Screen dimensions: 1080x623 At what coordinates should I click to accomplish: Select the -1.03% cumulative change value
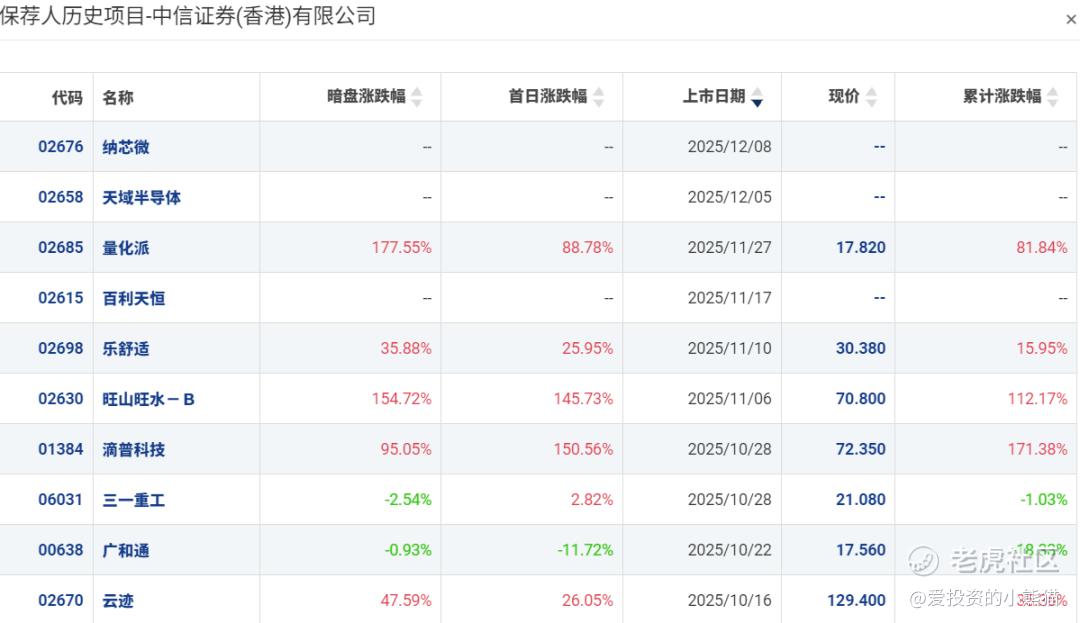(x=1044, y=499)
